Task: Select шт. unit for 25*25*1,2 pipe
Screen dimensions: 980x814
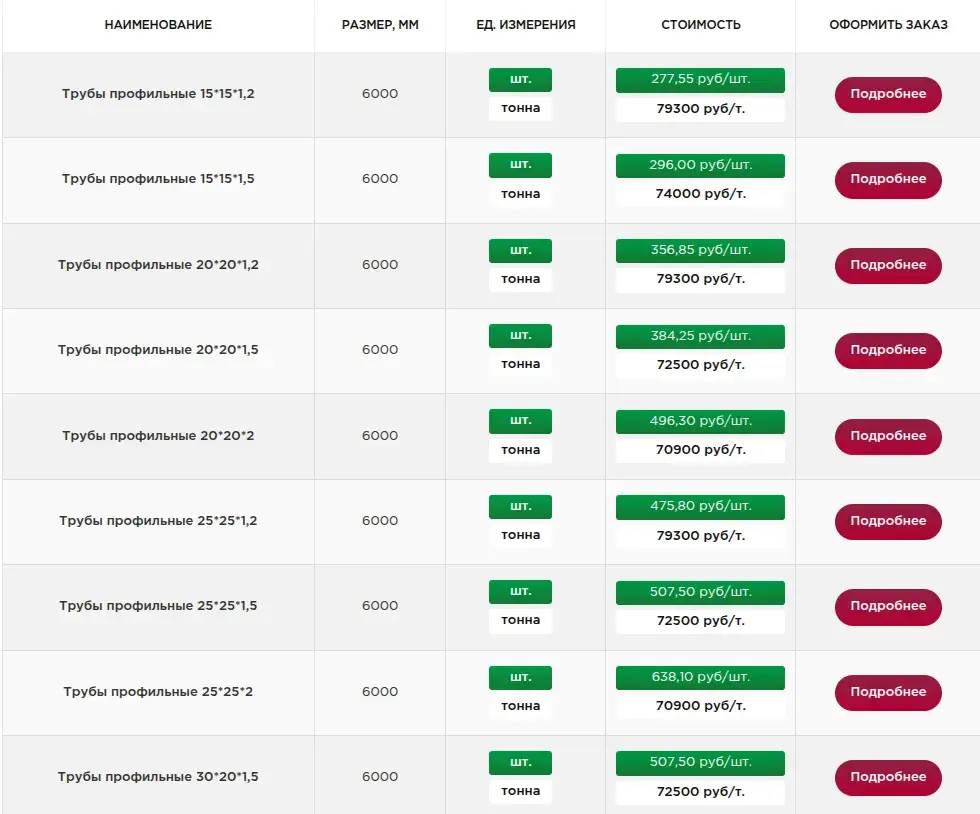Action: click(520, 507)
